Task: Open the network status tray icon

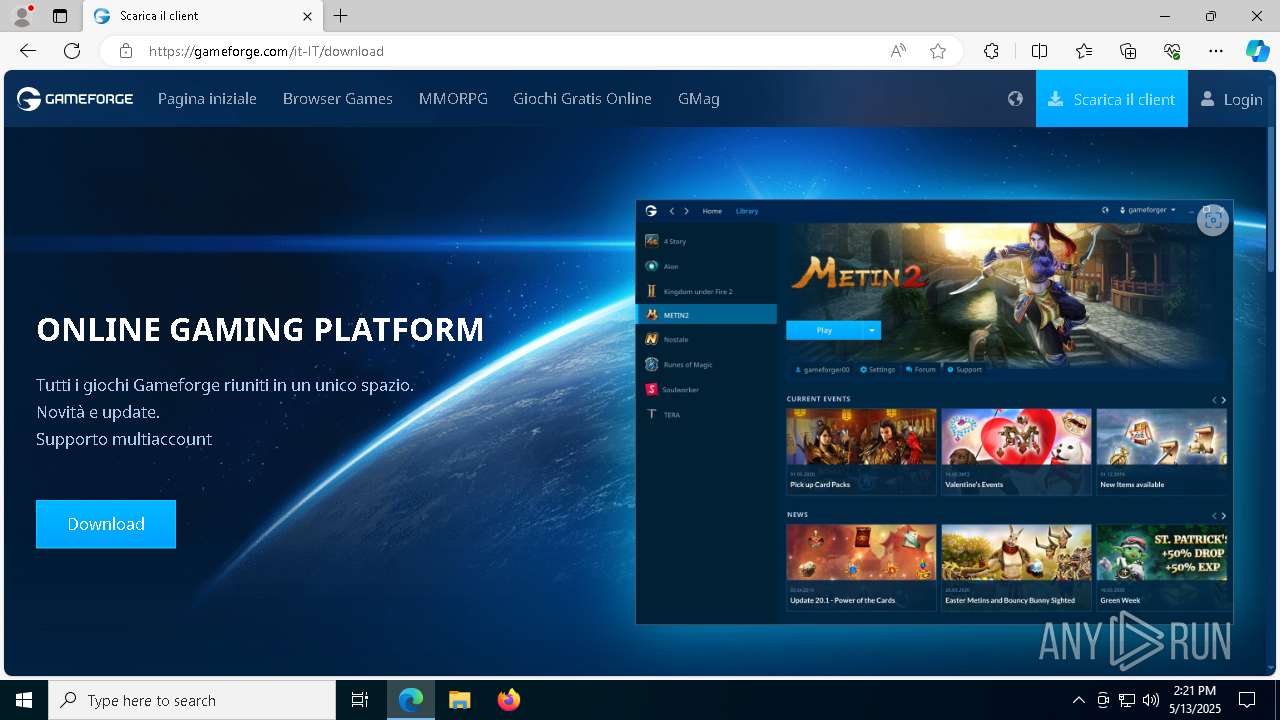Action: [x=1126, y=700]
